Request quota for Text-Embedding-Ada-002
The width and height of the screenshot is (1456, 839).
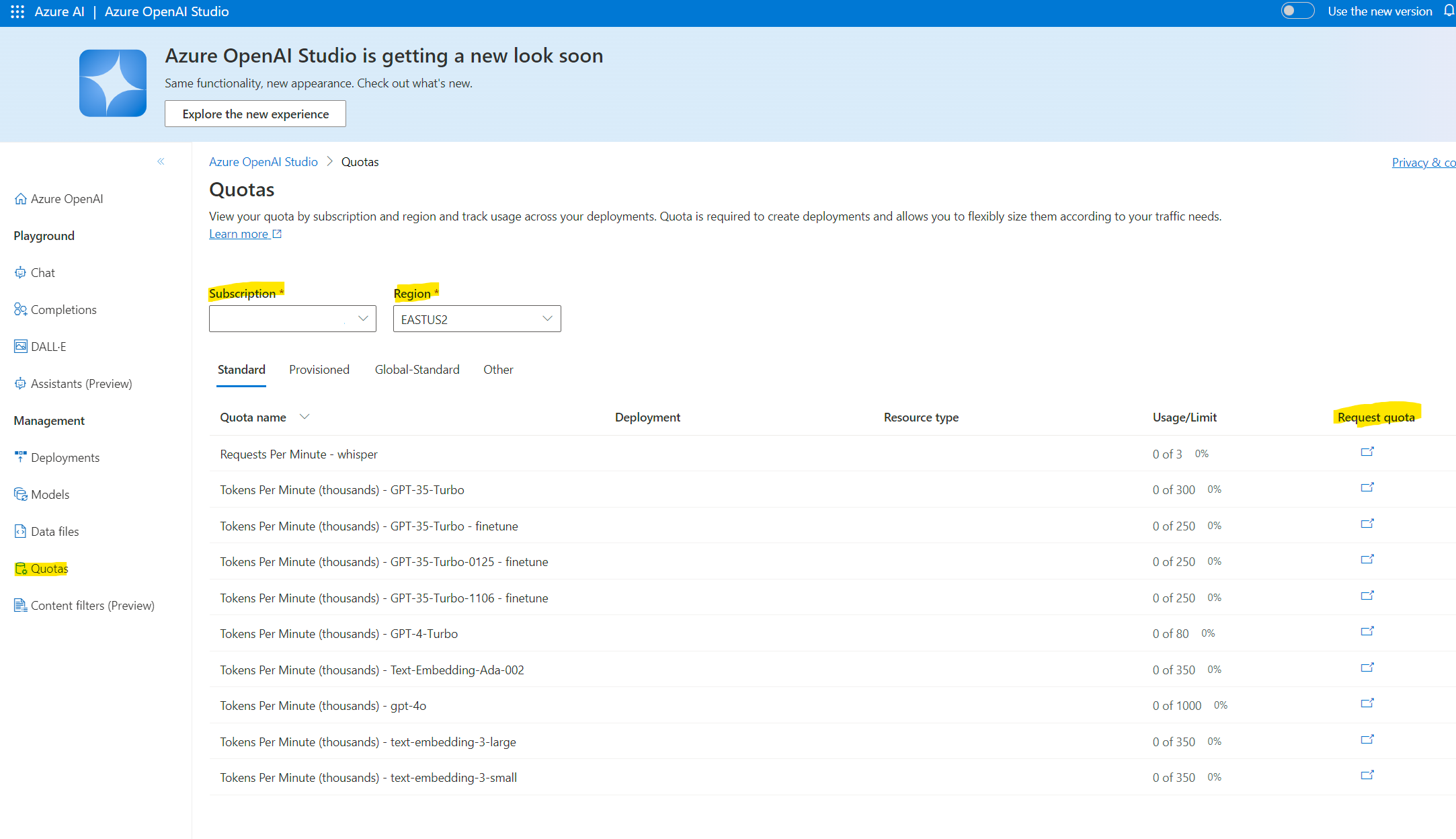tap(1367, 668)
